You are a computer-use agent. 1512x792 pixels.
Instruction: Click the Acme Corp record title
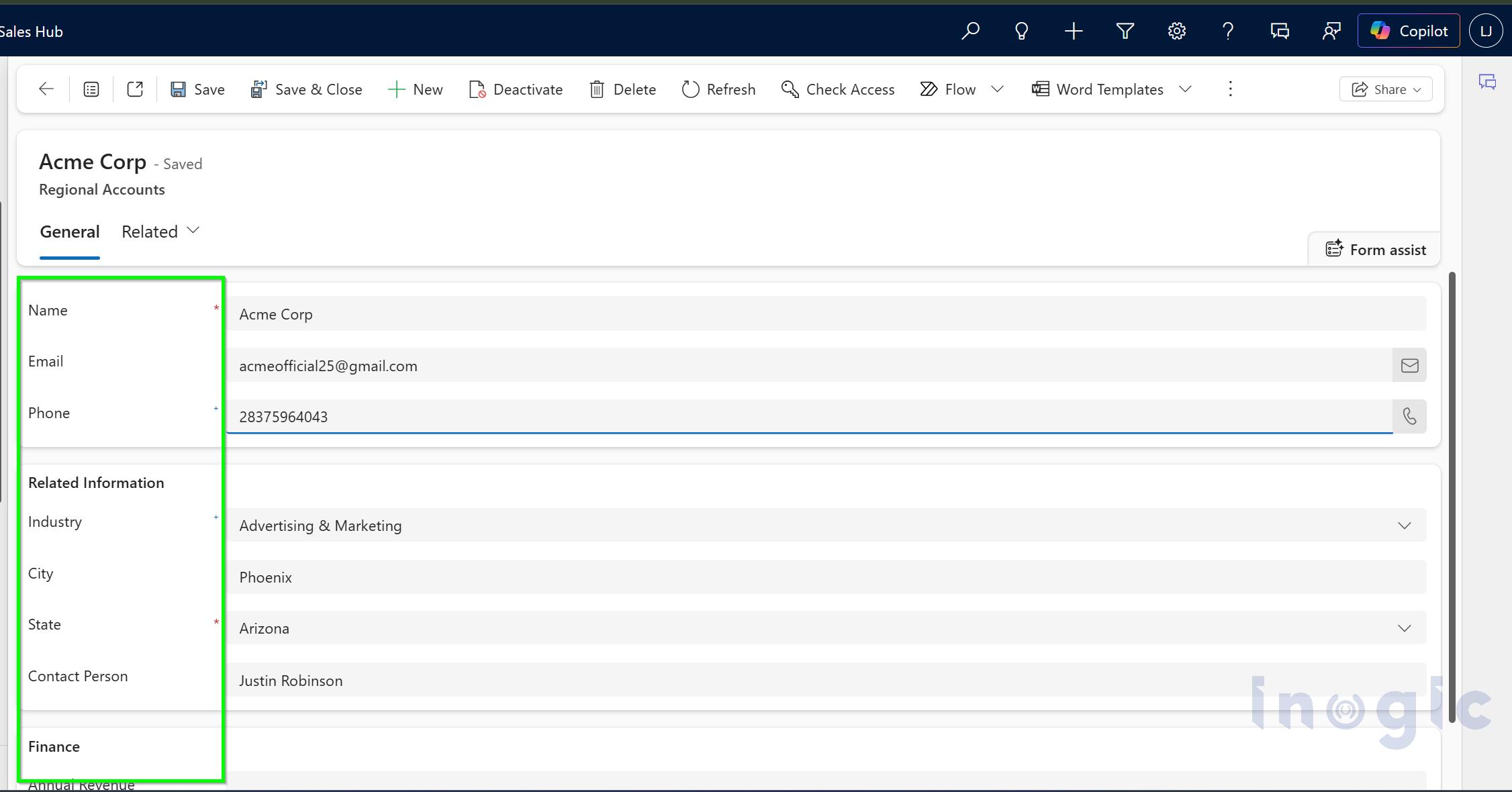point(93,162)
